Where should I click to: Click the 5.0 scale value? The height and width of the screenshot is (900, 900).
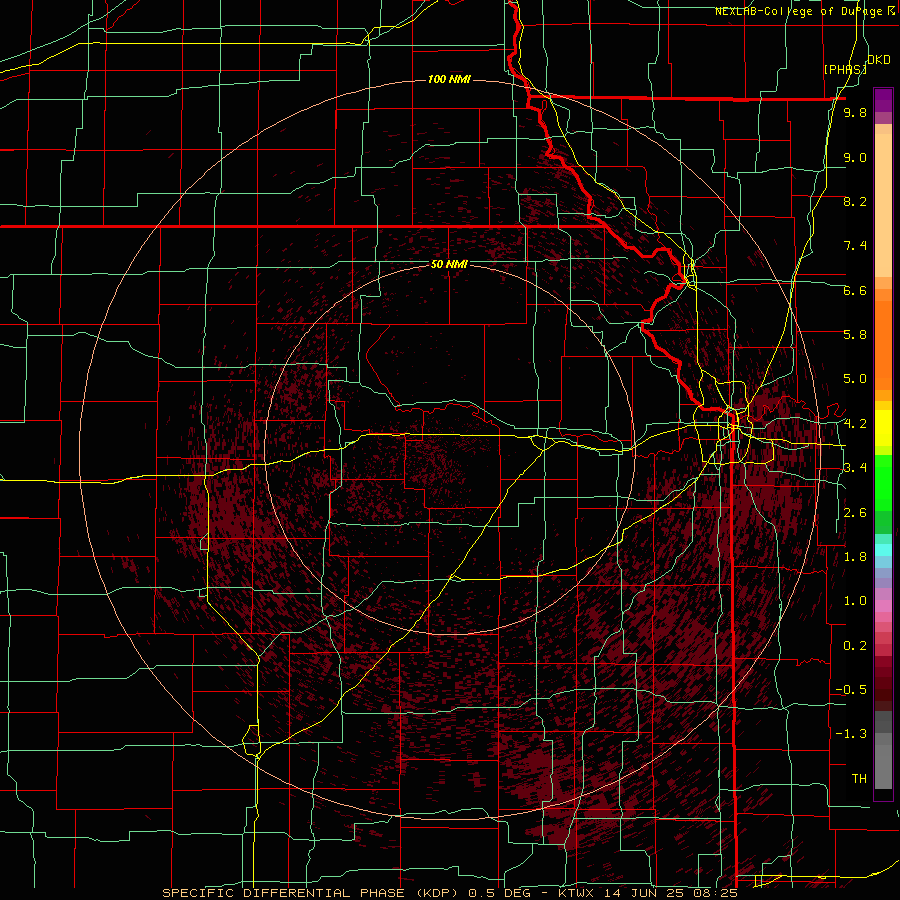pyautogui.click(x=855, y=379)
